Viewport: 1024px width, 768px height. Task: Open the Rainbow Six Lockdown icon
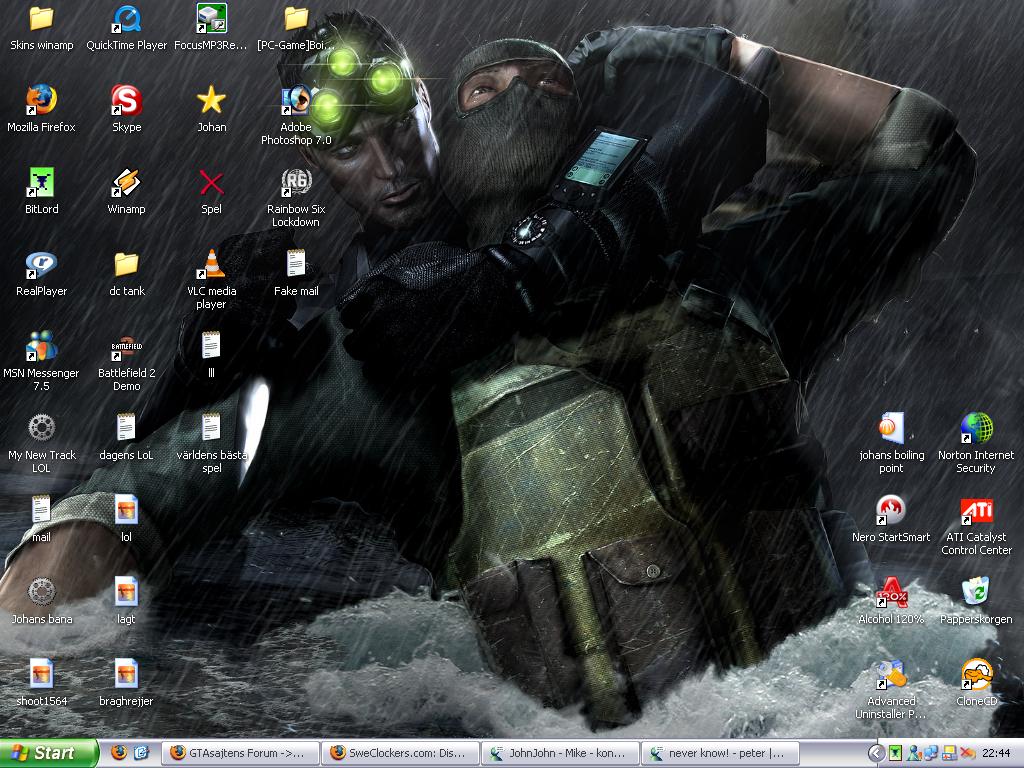[x=296, y=183]
